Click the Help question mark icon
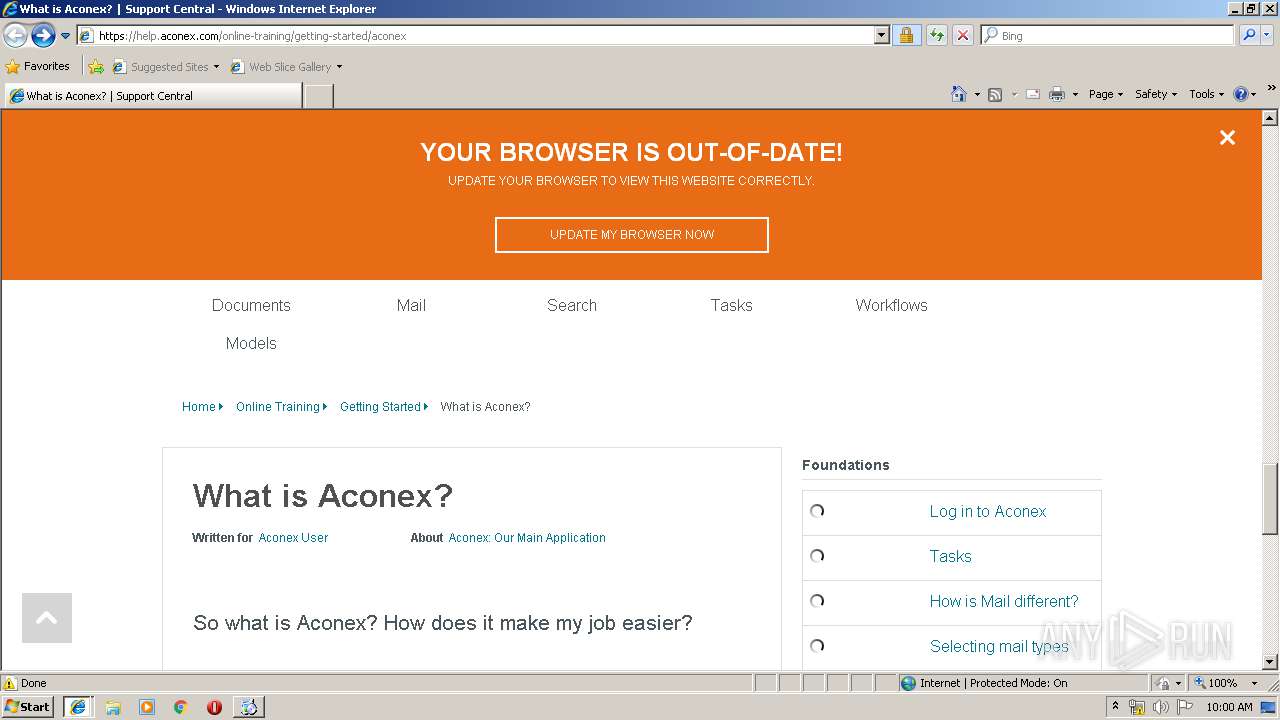 1241,94
